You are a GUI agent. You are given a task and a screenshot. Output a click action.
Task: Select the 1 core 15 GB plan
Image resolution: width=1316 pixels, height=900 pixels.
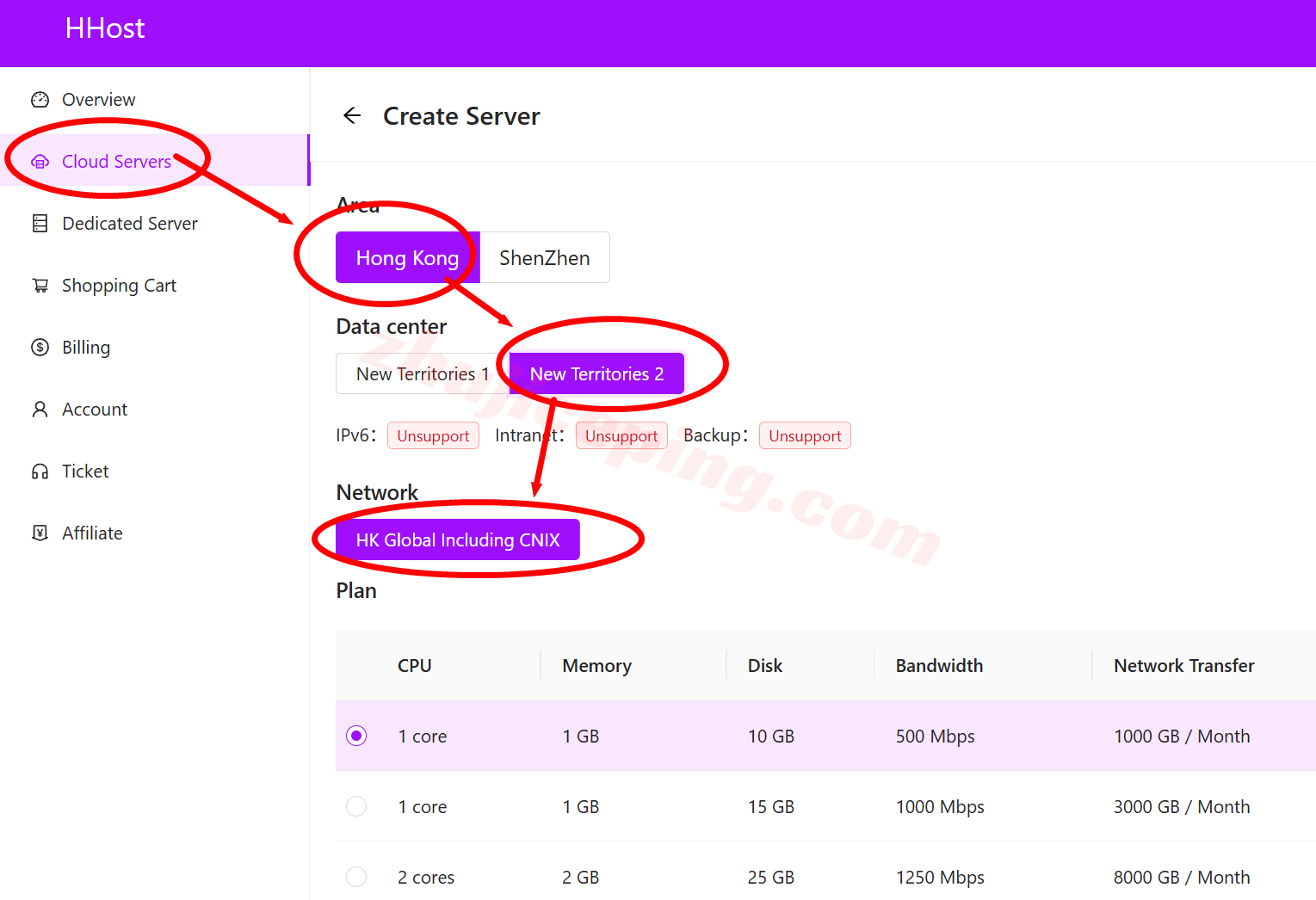tap(356, 806)
